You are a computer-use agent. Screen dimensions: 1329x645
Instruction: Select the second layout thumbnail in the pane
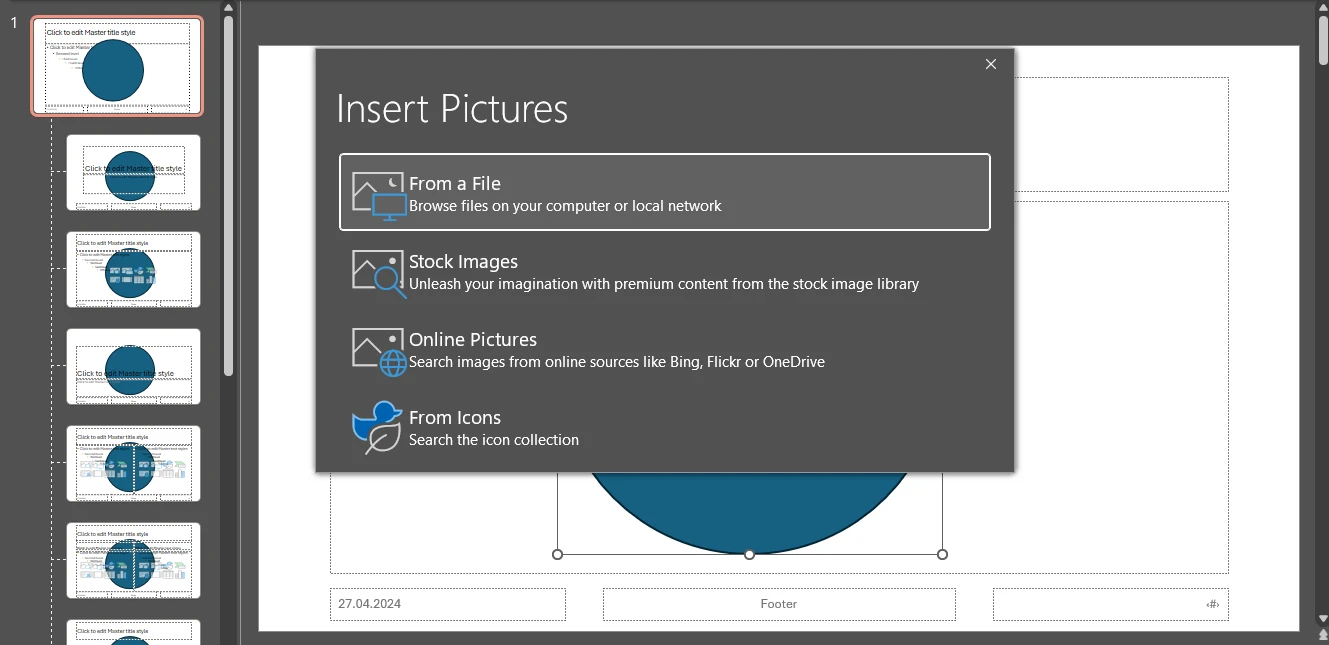point(133,172)
